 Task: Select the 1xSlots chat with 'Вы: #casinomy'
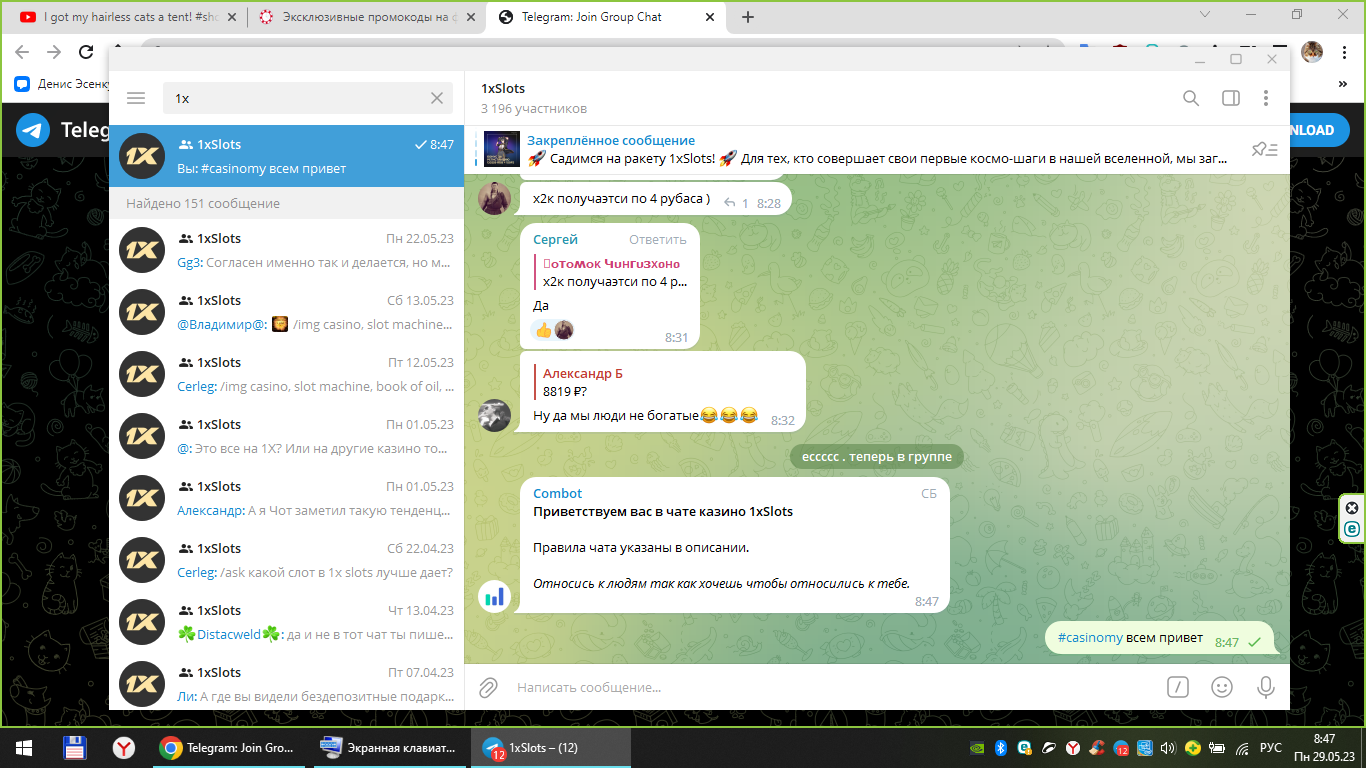pyautogui.click(x=286, y=156)
